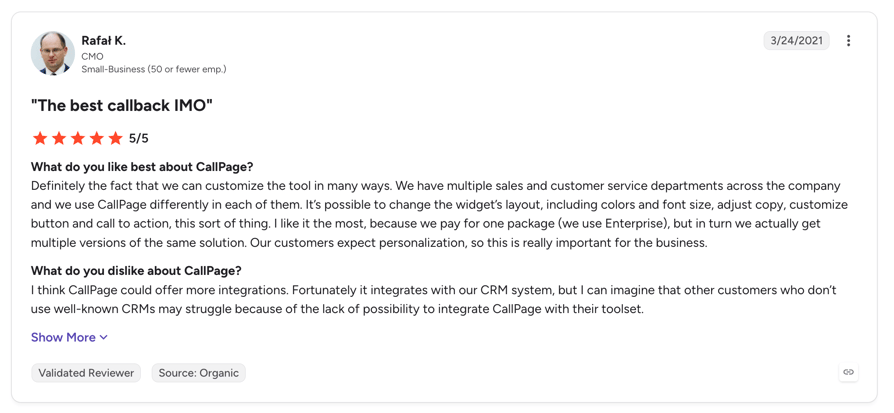Click the Small-Business (50 or fewer emp.) label
The width and height of the screenshot is (894, 413).
[154, 69]
